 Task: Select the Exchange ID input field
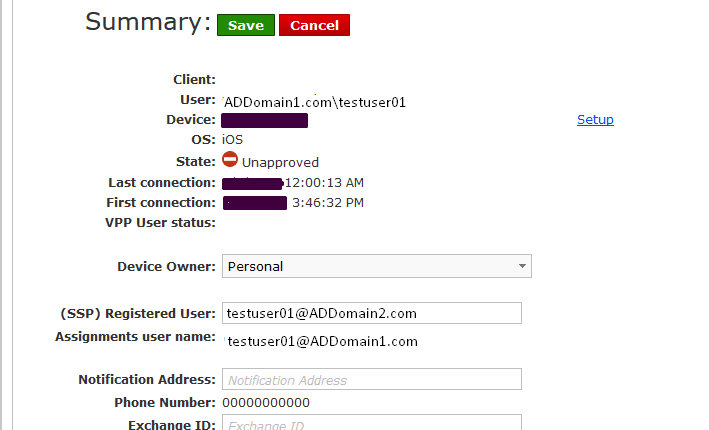[371, 423]
